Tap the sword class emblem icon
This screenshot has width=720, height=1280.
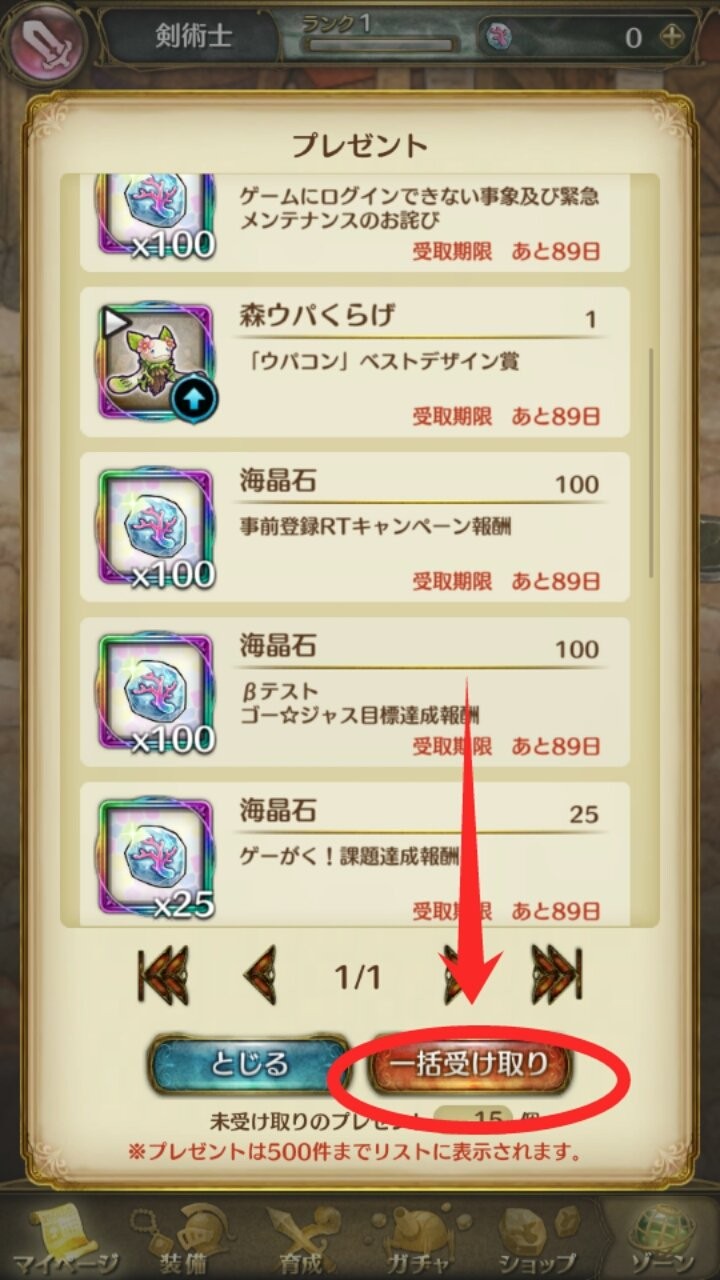[45, 40]
